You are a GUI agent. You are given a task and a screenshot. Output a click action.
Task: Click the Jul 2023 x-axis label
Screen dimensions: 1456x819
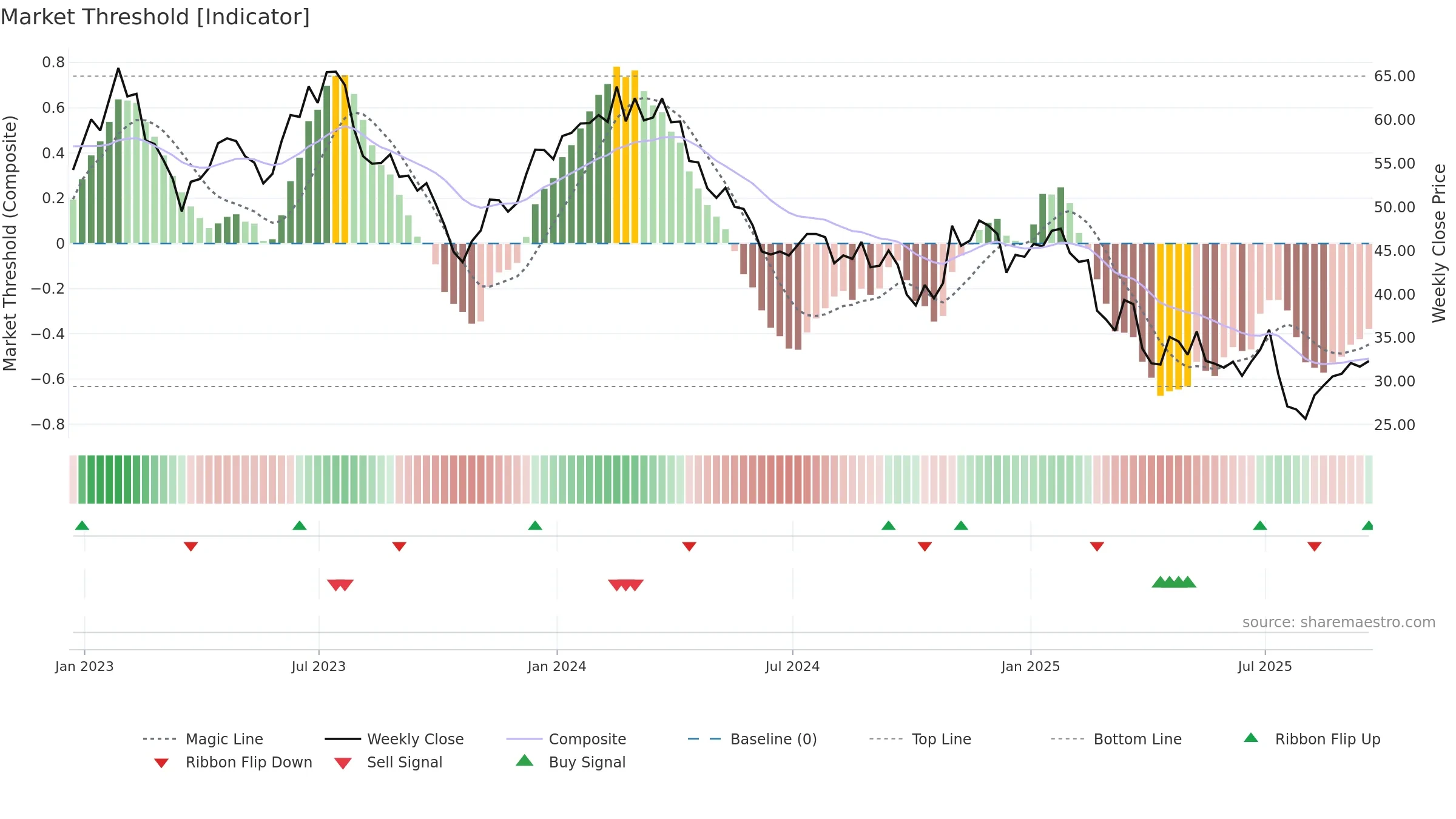click(x=318, y=666)
